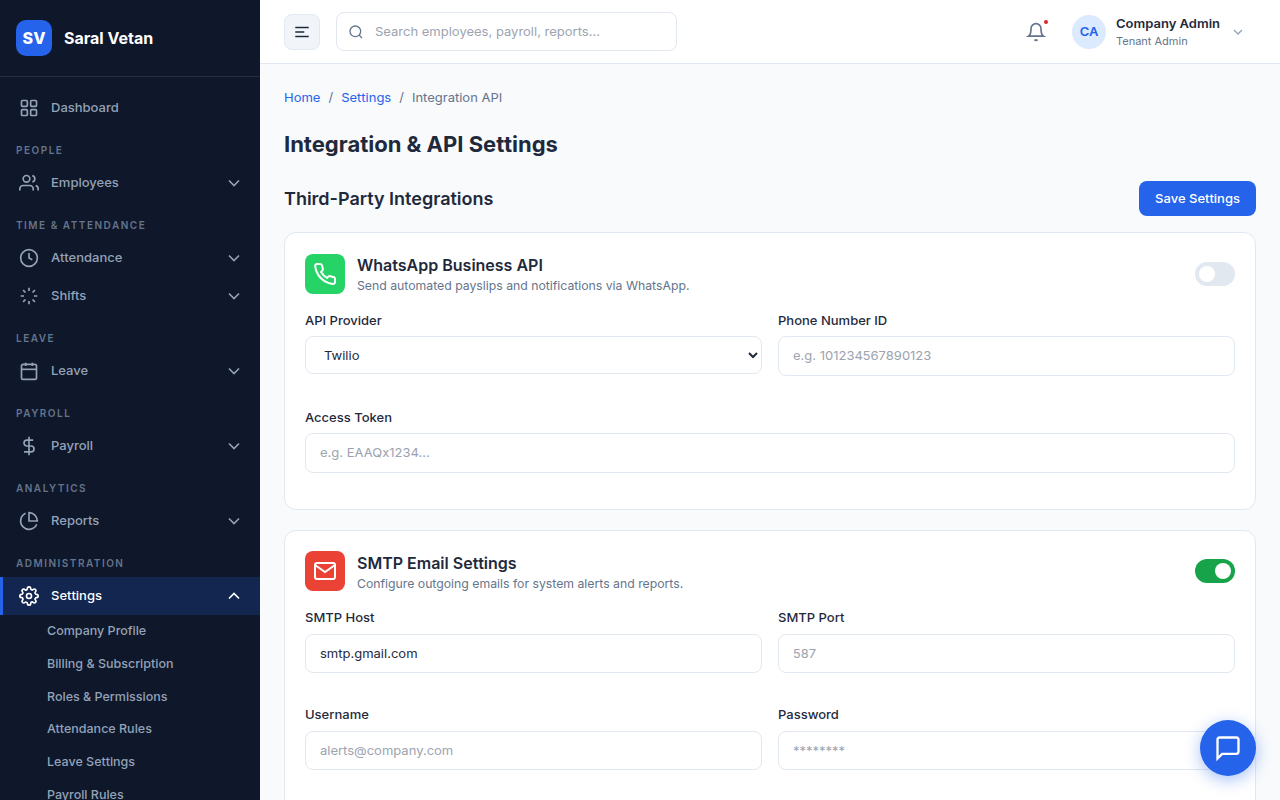Open Payroll Rules page
Screen dimensions: 1280x800
(x=85, y=794)
